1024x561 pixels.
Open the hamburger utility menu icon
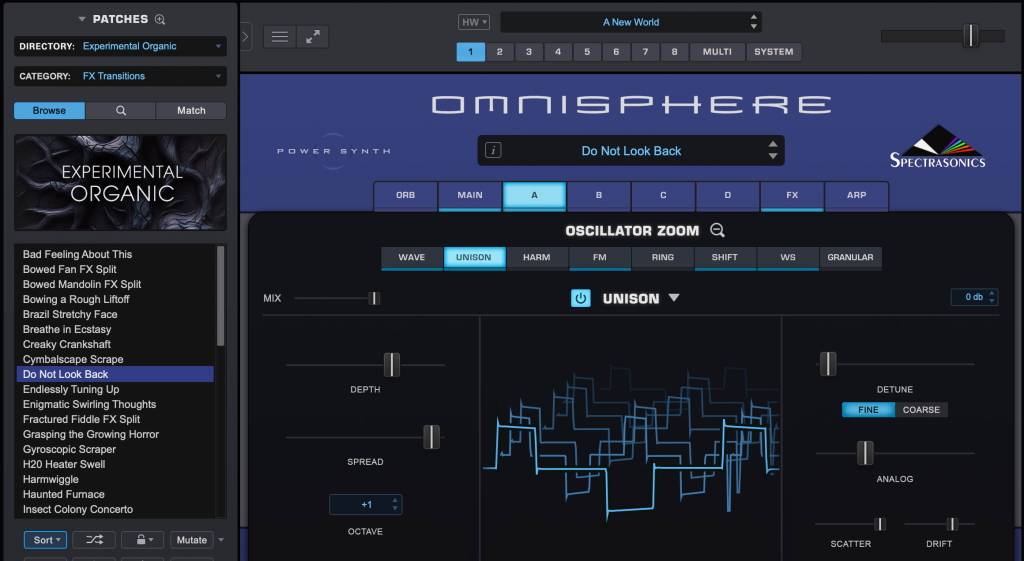(280, 37)
